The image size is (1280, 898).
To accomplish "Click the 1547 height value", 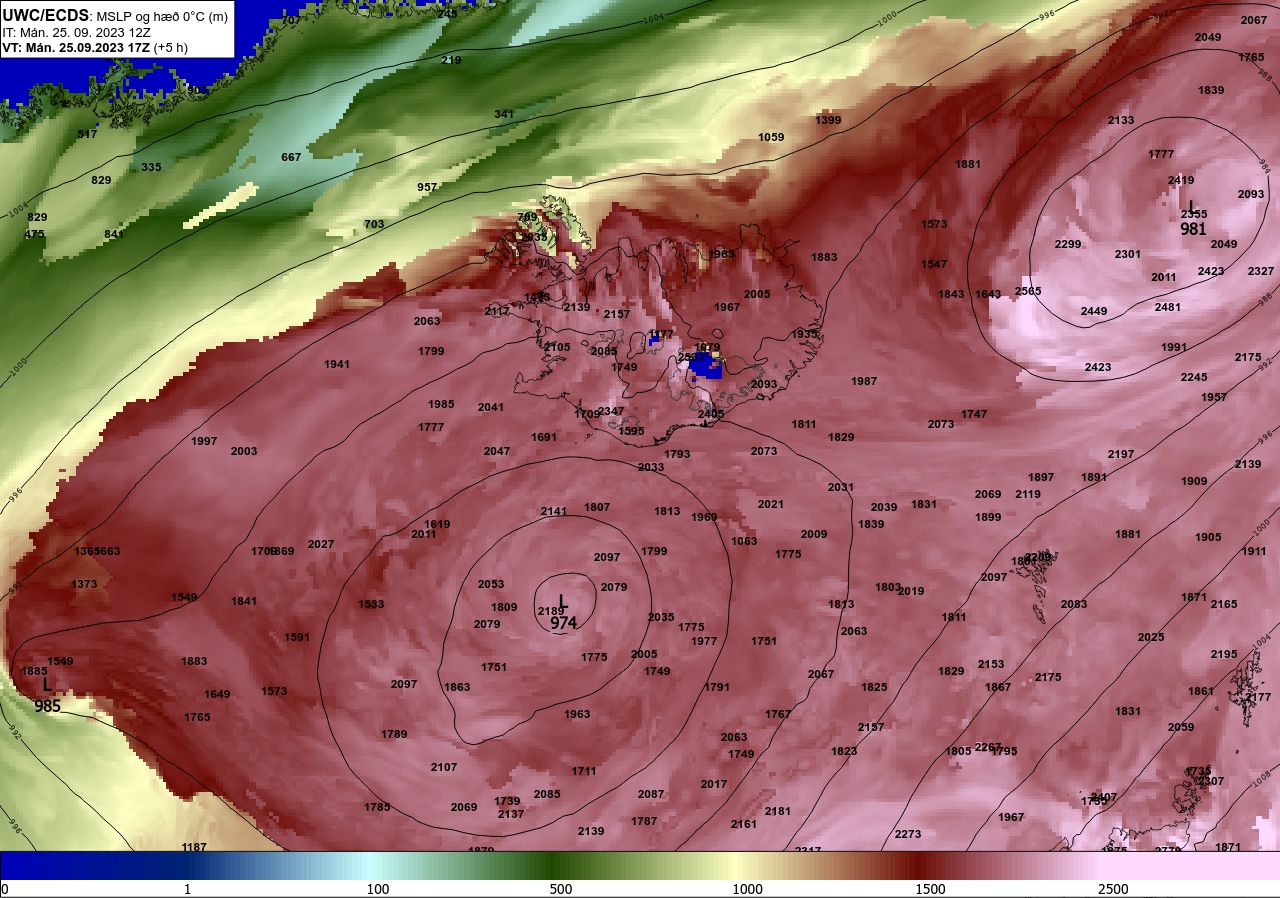I will 934,264.
